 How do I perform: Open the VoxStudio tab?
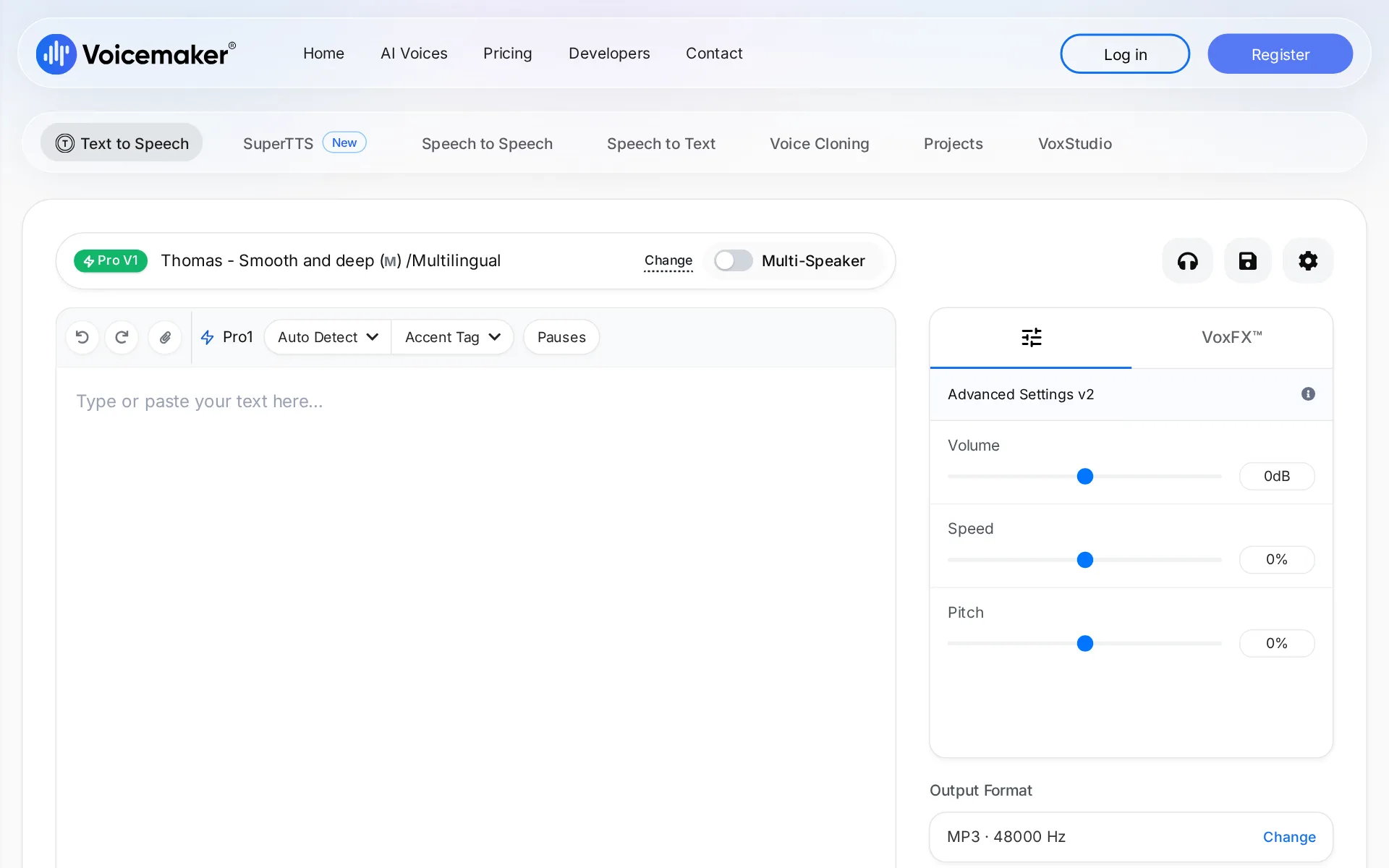[1074, 143]
